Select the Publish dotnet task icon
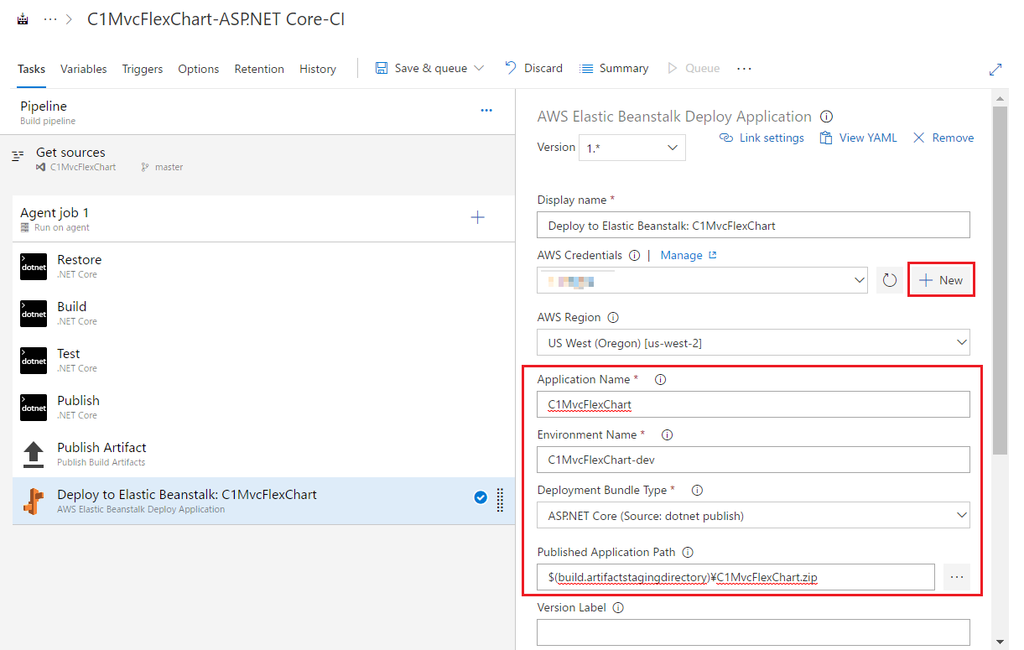The height and width of the screenshot is (650, 1024). 33,408
